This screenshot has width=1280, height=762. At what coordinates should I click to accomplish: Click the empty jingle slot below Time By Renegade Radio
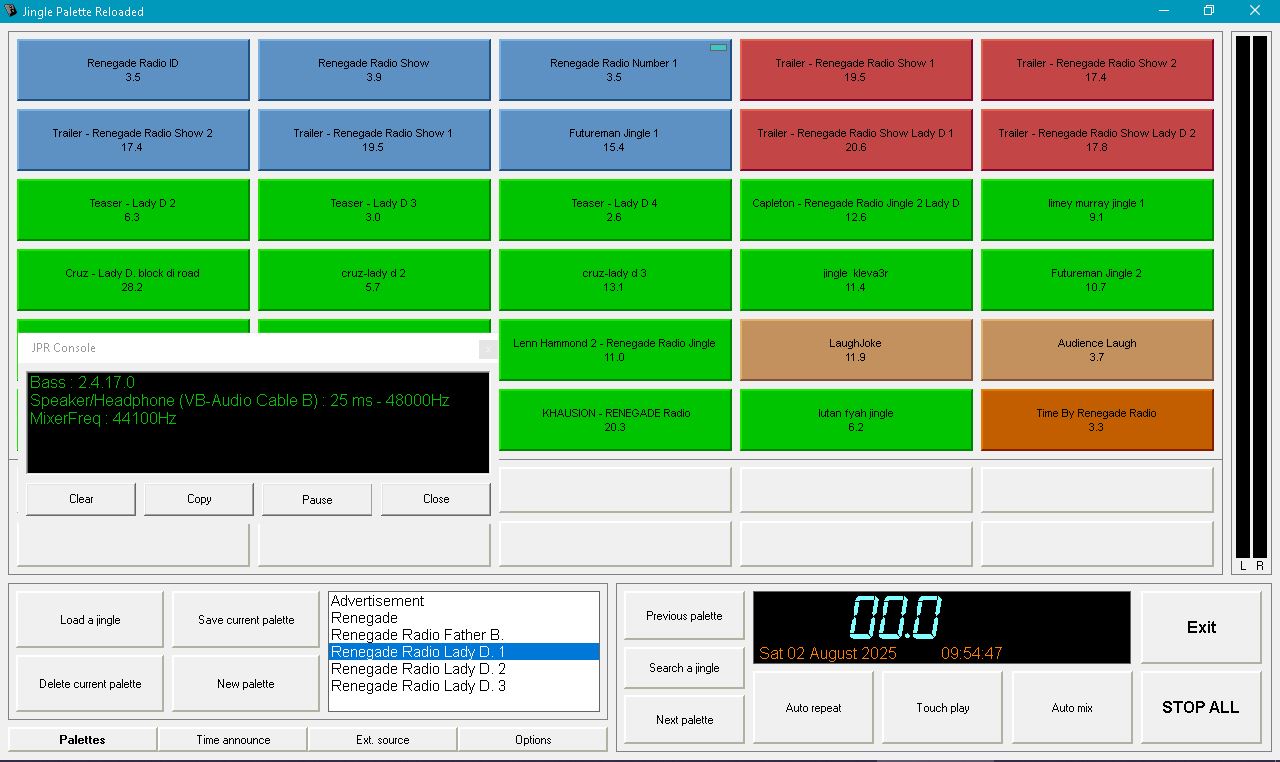(x=1097, y=490)
